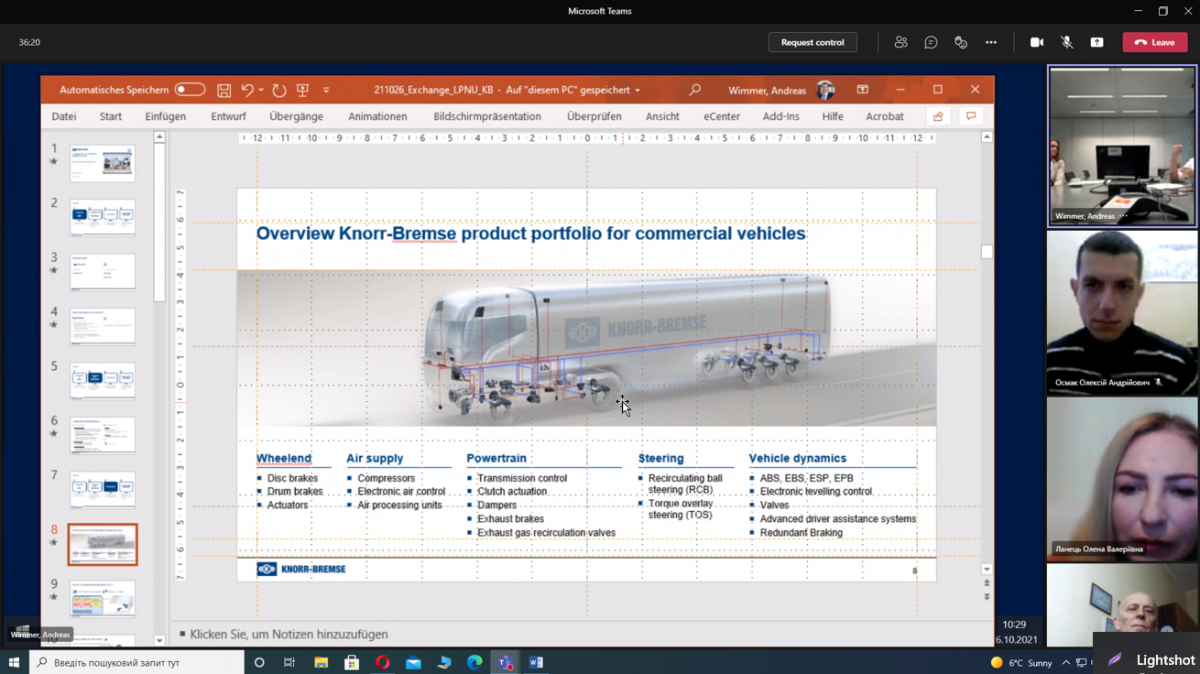Viewport: 1200px width, 674px height.
Task: Select slide 6 thumbnail
Action: pos(102,435)
